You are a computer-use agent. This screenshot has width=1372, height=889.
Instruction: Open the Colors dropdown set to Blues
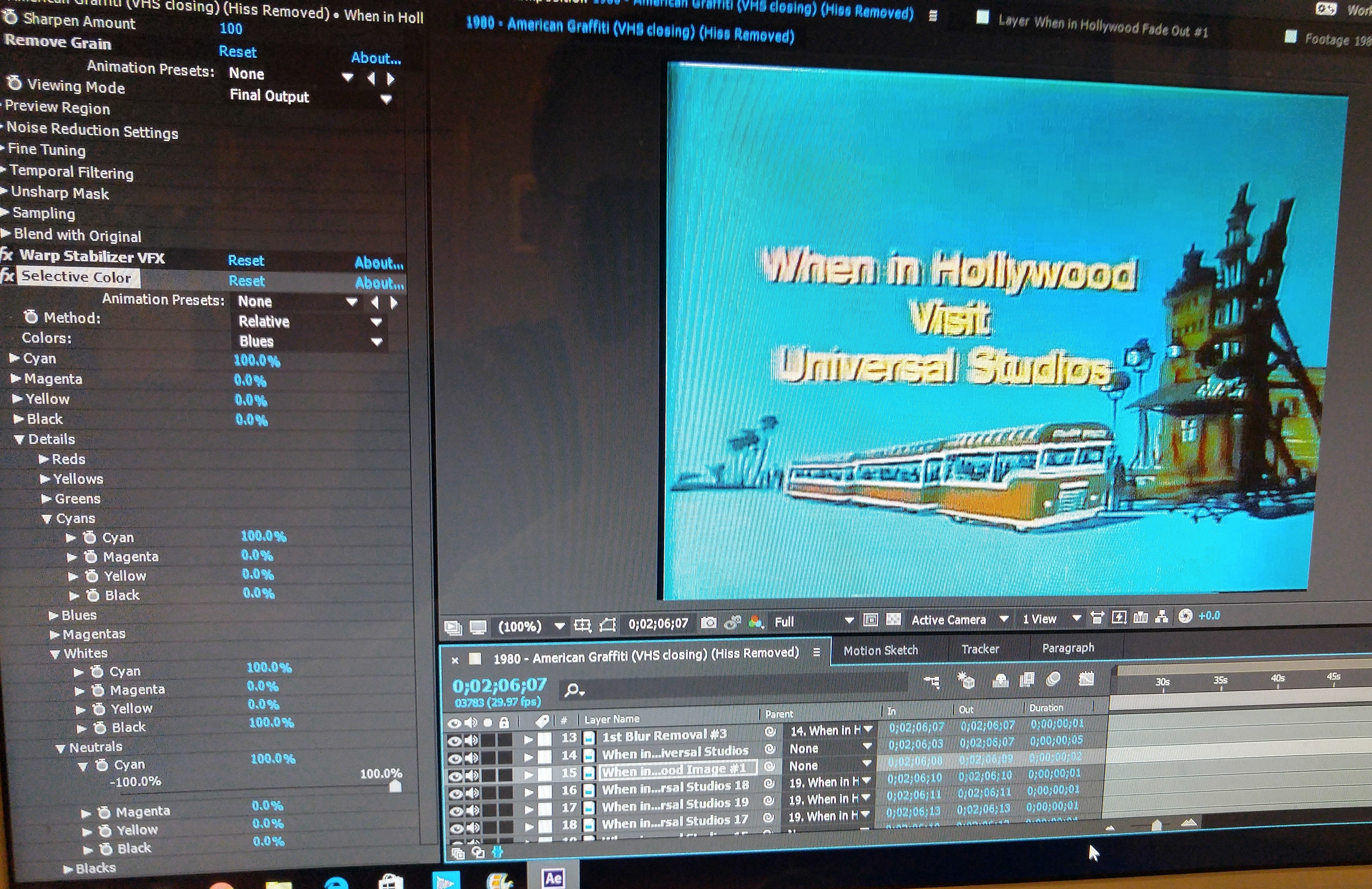click(310, 342)
